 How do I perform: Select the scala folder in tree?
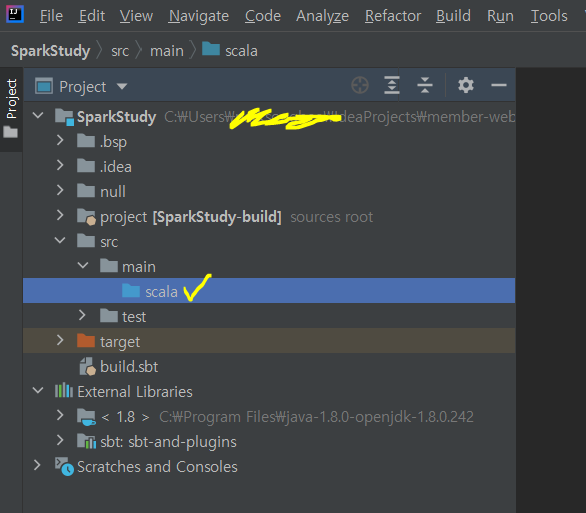coord(269,290)
